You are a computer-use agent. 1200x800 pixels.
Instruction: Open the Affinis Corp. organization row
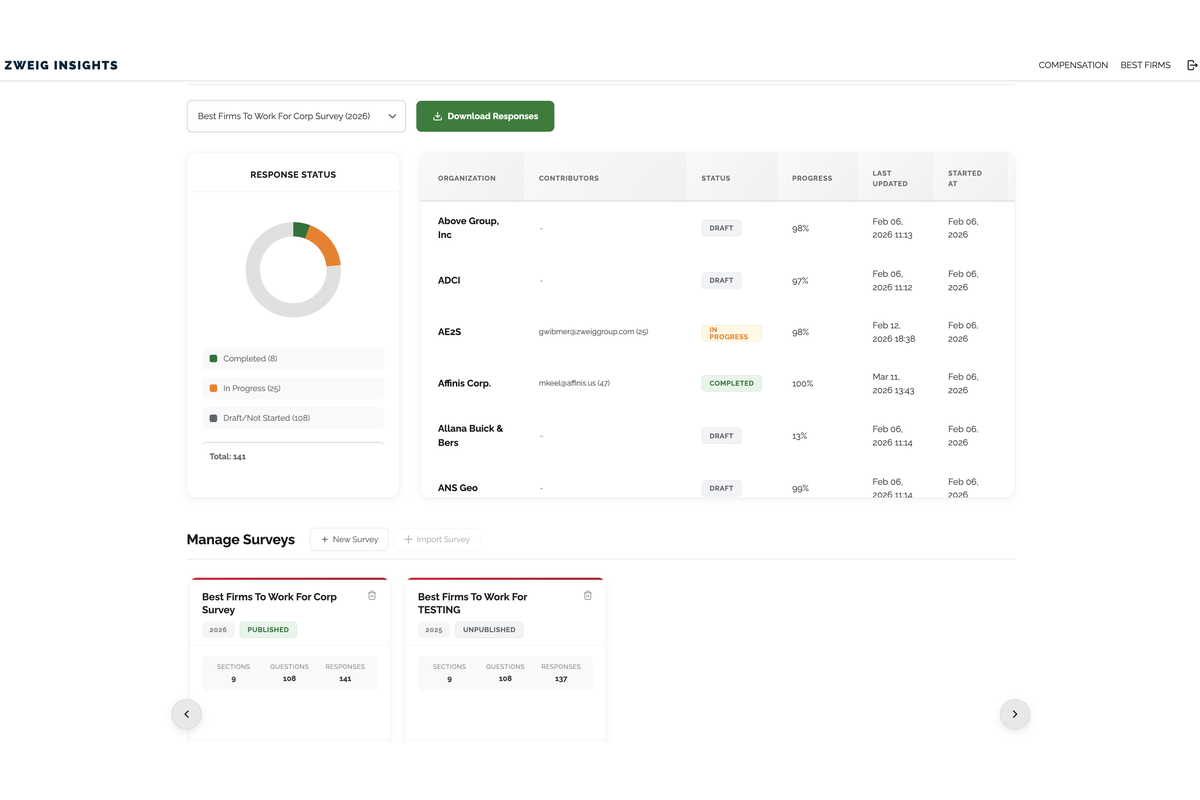(x=464, y=383)
